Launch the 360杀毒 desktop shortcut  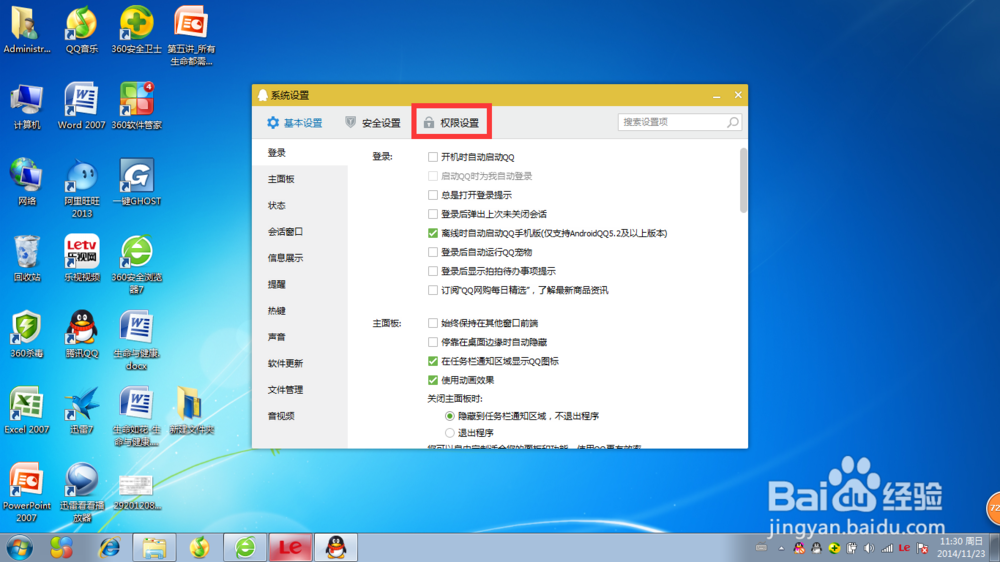pos(26,334)
